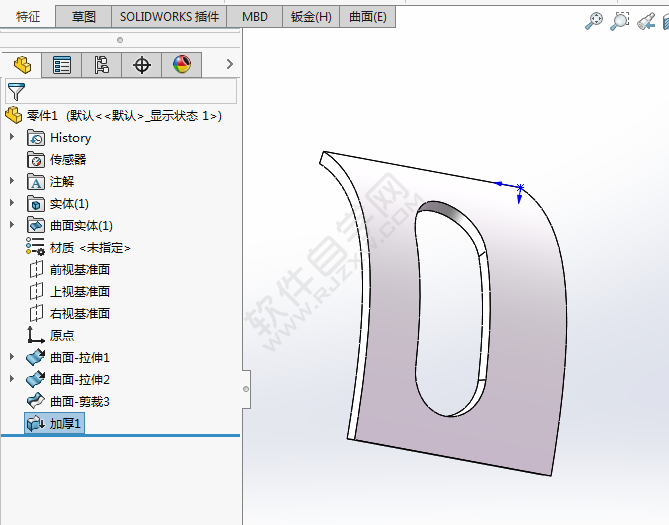This screenshot has width=669, height=525.
Task: Open the 钣金(H) tab
Action: [x=311, y=17]
